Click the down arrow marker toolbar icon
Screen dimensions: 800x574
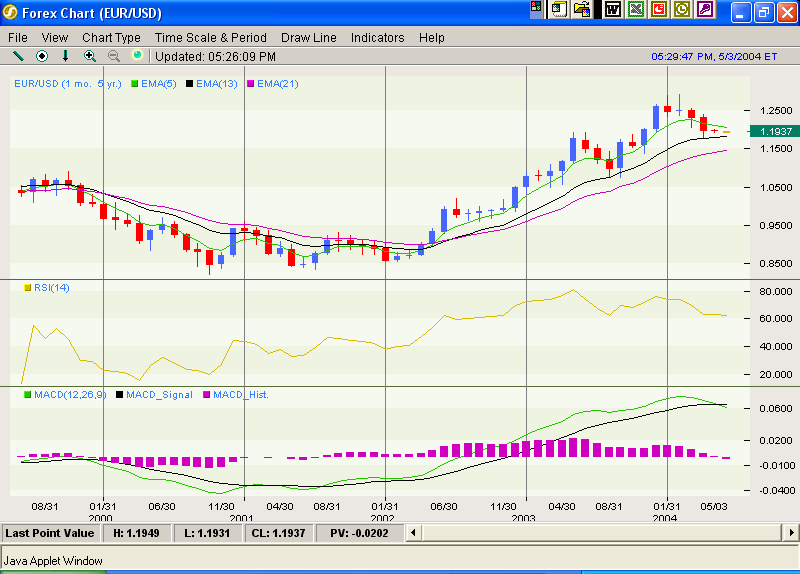[x=66, y=56]
